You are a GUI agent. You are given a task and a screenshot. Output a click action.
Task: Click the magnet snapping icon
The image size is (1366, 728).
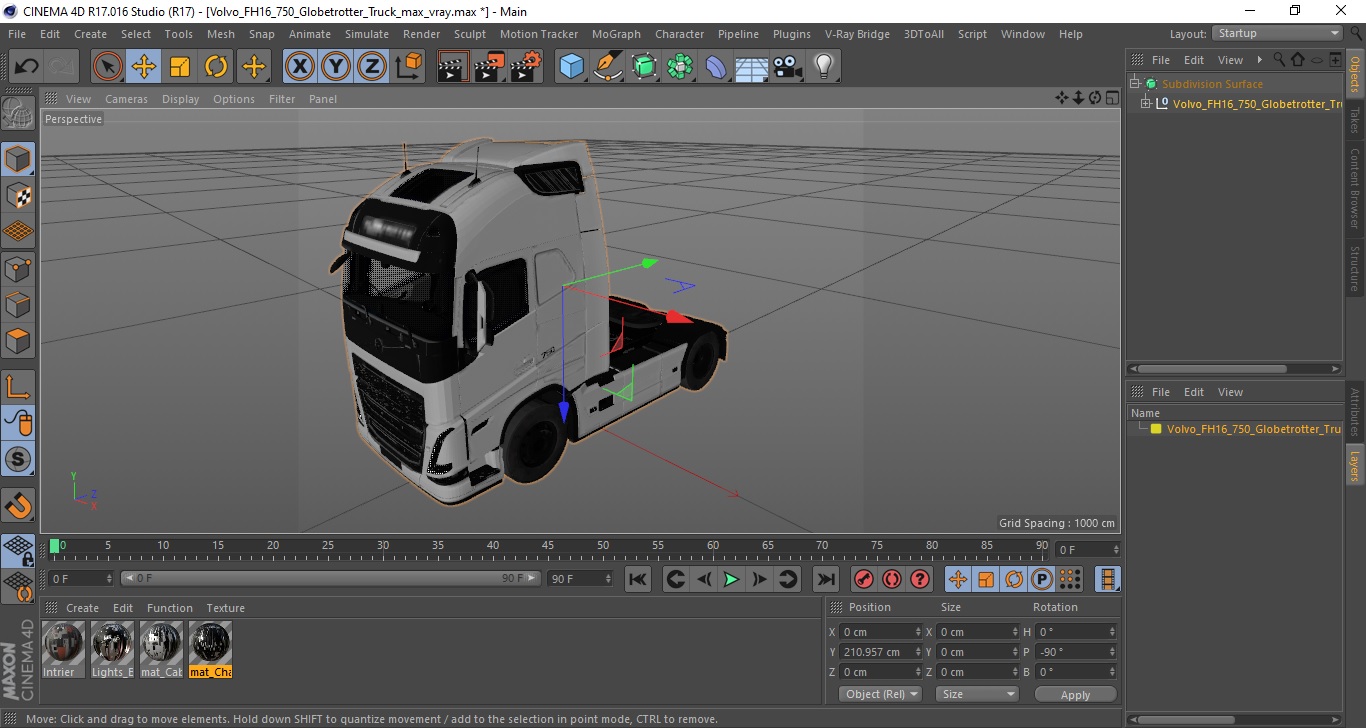18,506
